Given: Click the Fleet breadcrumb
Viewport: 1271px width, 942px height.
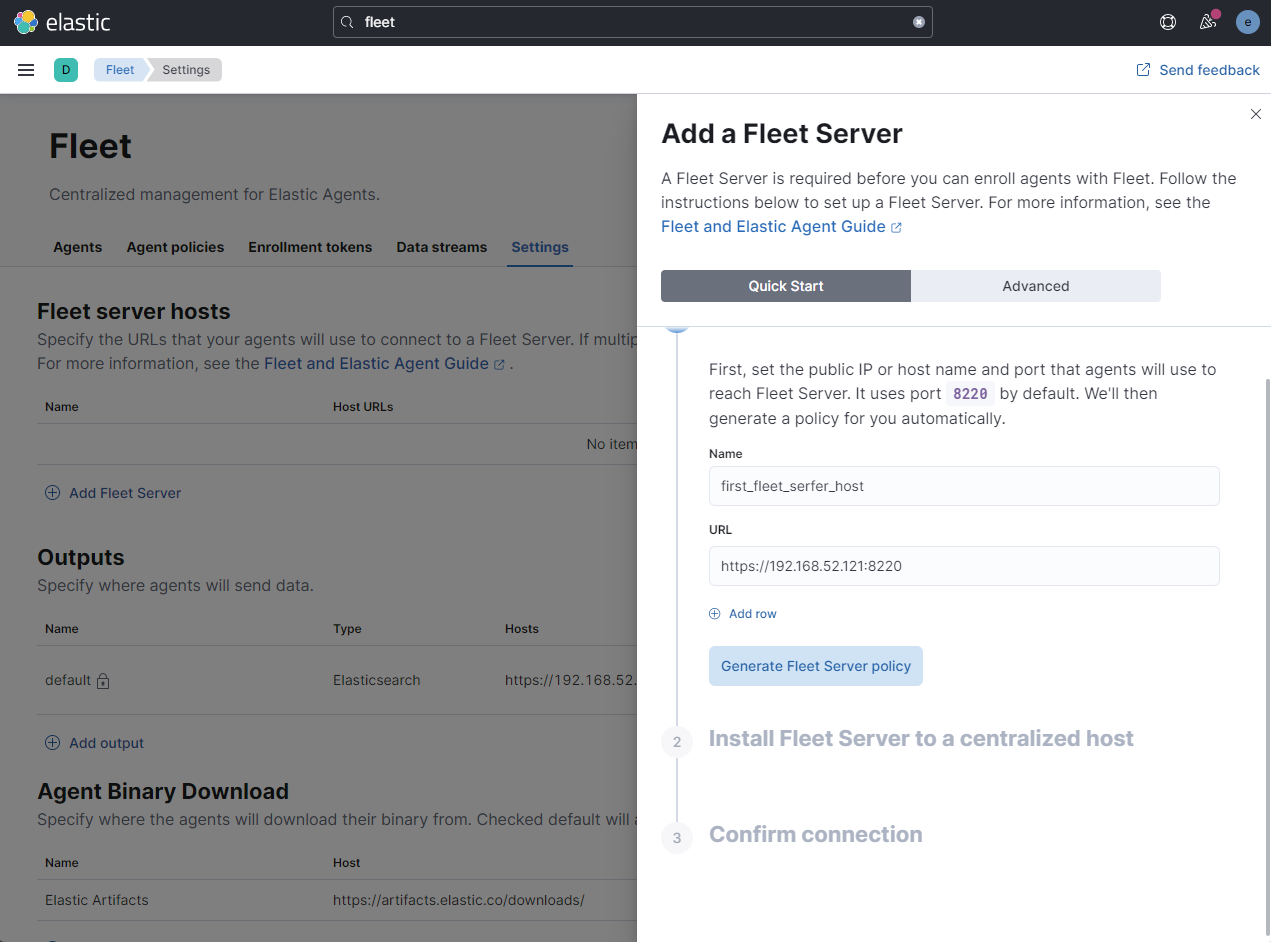Looking at the screenshot, I should [x=120, y=70].
